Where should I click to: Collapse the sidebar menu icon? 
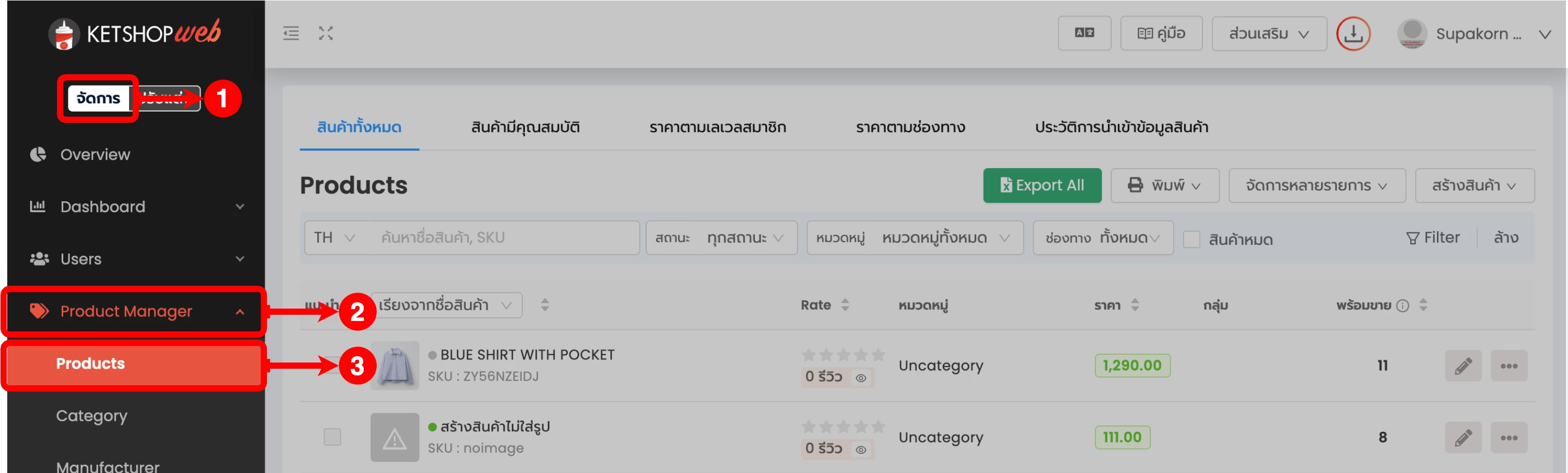[291, 34]
